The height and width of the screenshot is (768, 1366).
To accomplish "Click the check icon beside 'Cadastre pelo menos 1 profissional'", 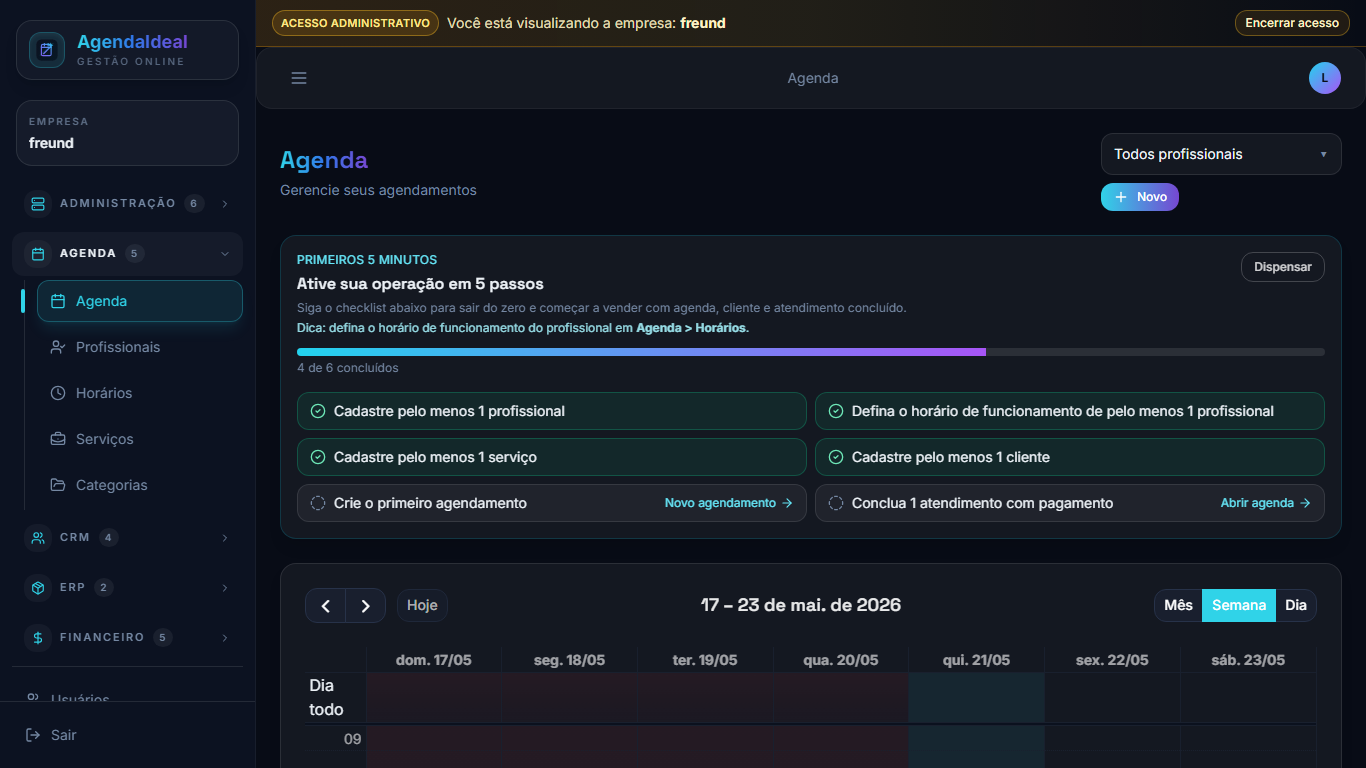I will 318,411.
